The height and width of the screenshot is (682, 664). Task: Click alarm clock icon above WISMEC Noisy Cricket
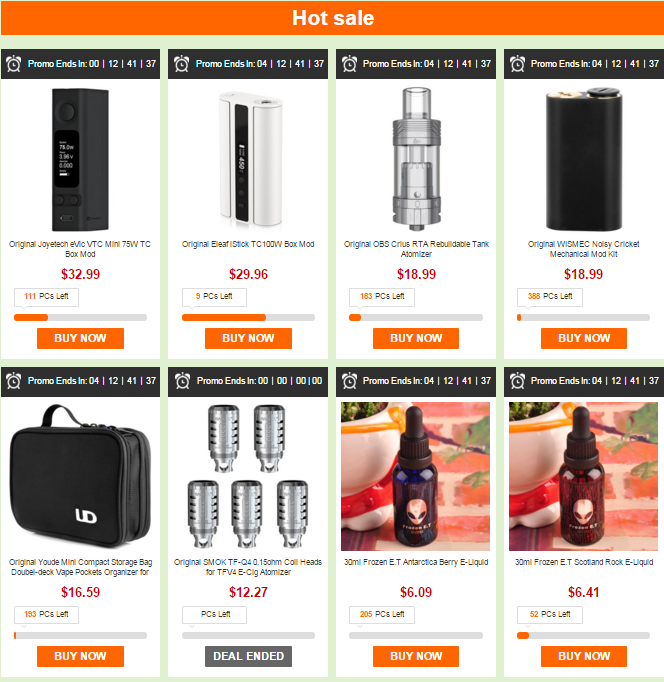click(517, 64)
